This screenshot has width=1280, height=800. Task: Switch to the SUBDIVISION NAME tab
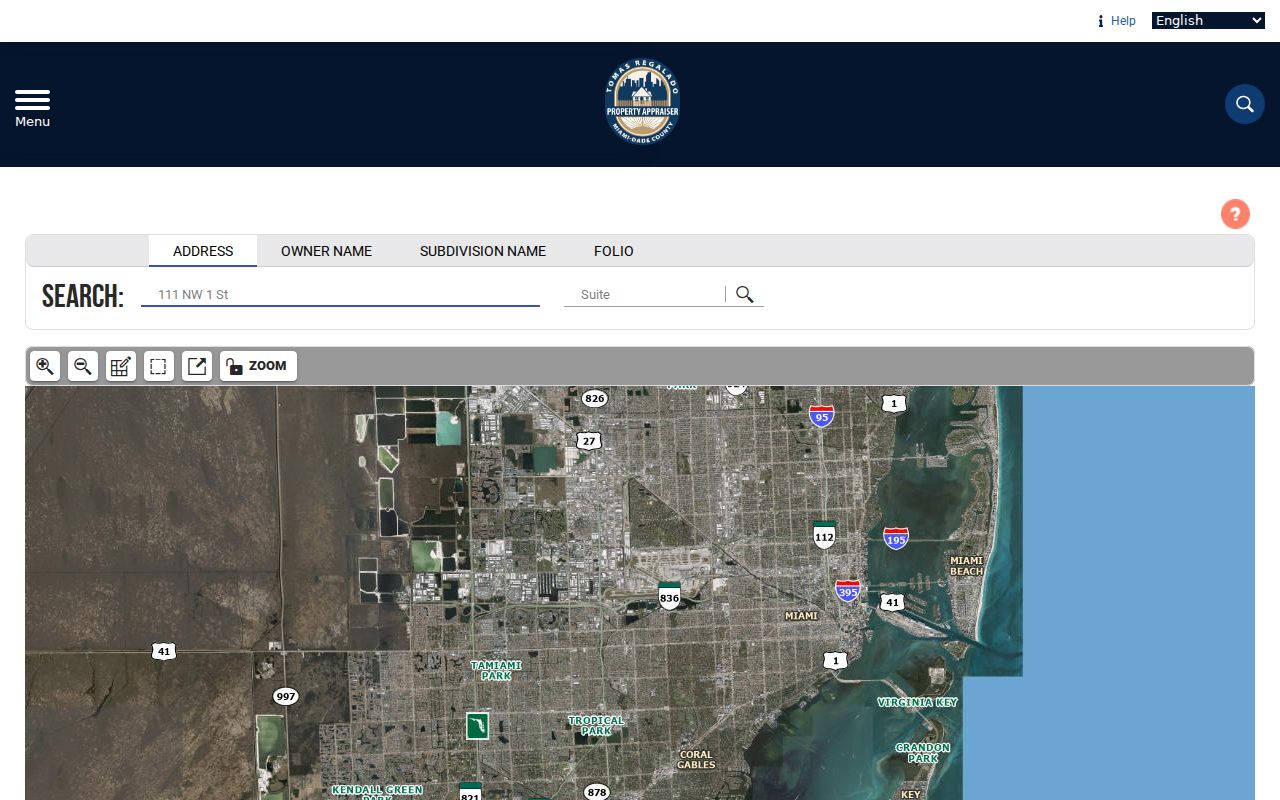pos(483,251)
